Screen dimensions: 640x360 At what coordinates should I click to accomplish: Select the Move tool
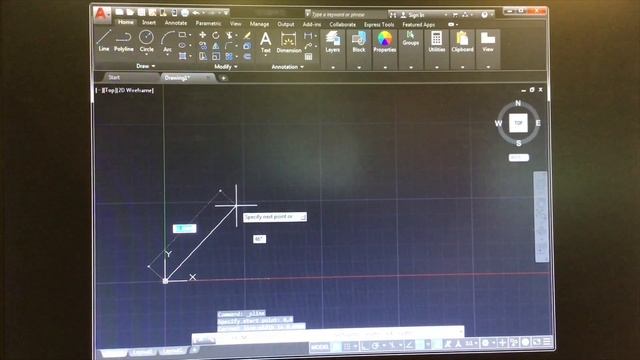[202, 35]
